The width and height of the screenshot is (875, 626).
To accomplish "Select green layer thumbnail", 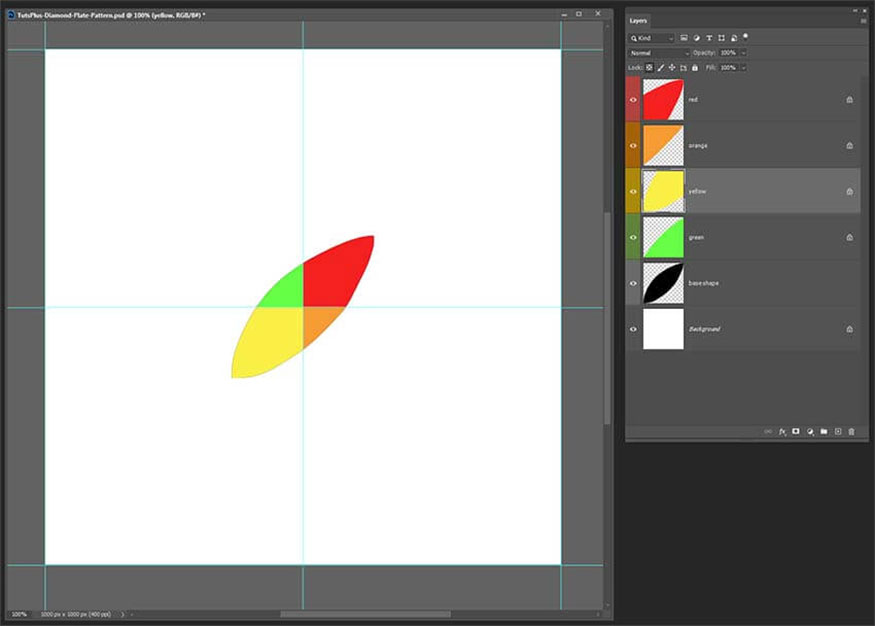I will pyautogui.click(x=663, y=237).
